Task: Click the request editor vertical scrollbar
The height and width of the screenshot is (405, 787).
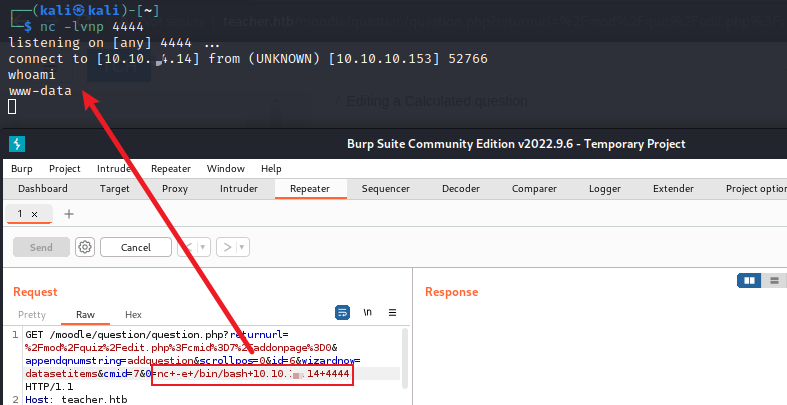Action: tap(406, 358)
